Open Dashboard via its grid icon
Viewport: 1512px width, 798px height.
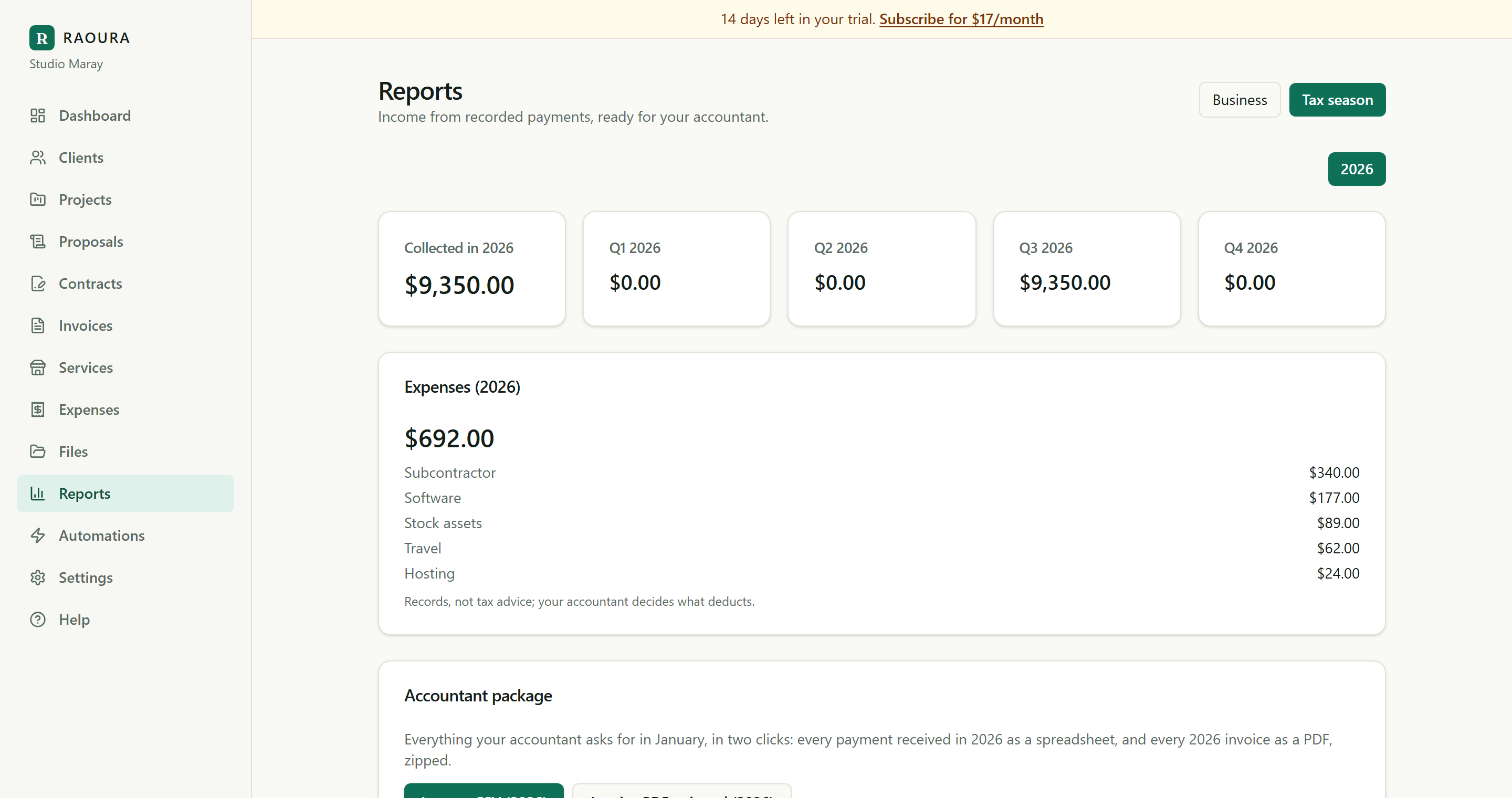(38, 115)
